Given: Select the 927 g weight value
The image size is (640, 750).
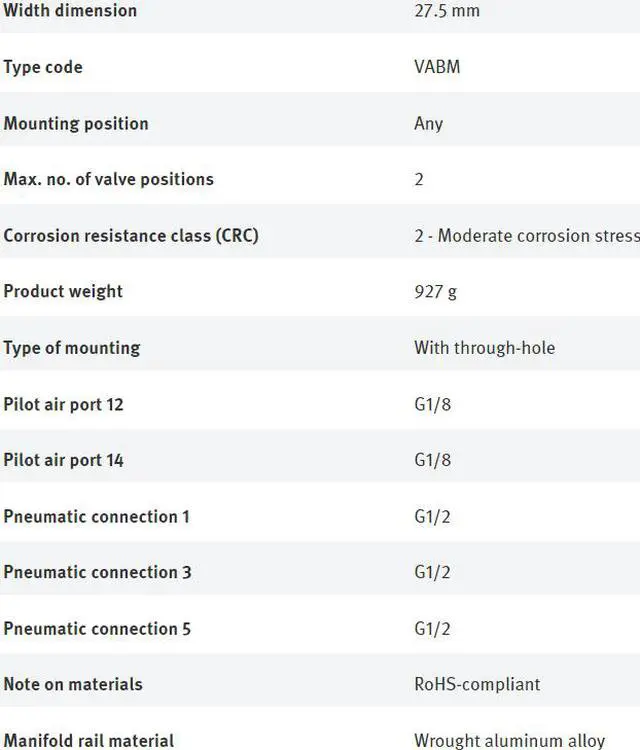Looking at the screenshot, I should [x=435, y=291].
